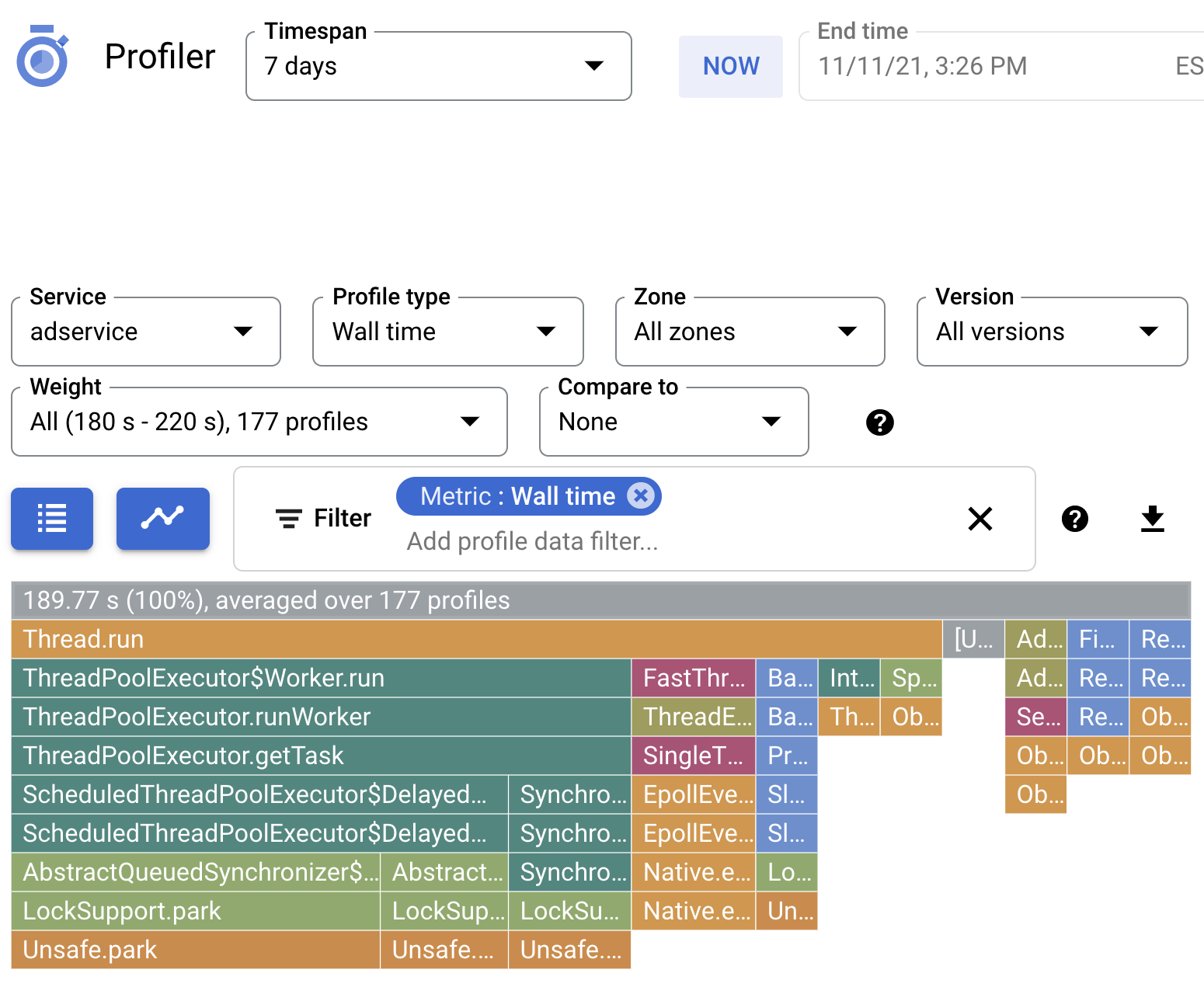The width and height of the screenshot is (1204, 994).
Task: Click the Filter funnel icon
Action: coord(287,518)
